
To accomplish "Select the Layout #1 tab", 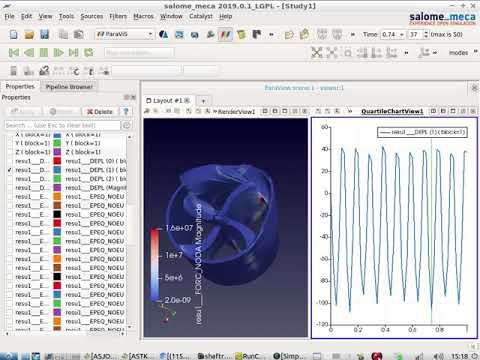I will click(x=168, y=100).
